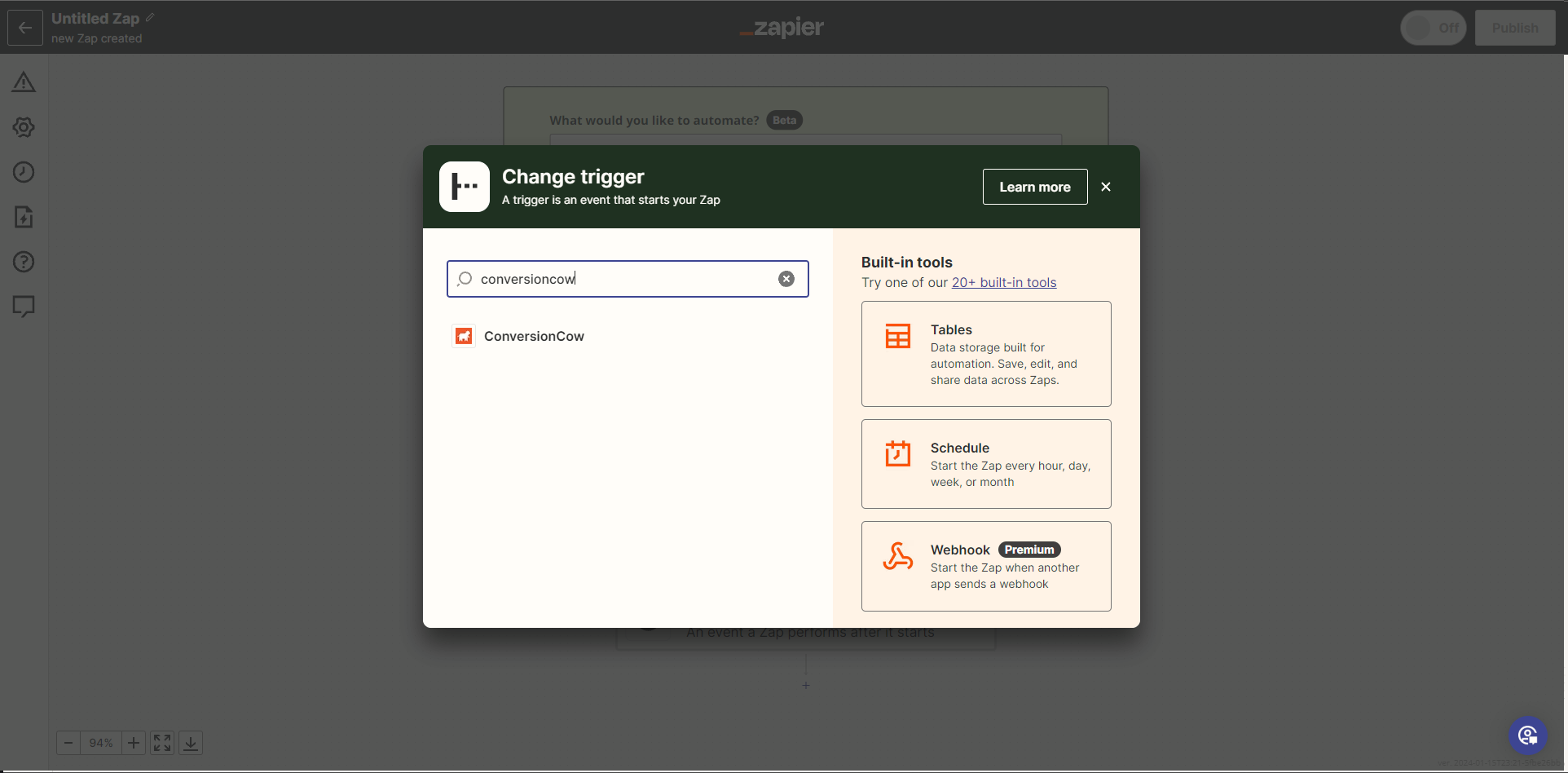Viewport: 1568px width, 773px height.
Task: Add a step with the small plus
Action: coord(806,686)
